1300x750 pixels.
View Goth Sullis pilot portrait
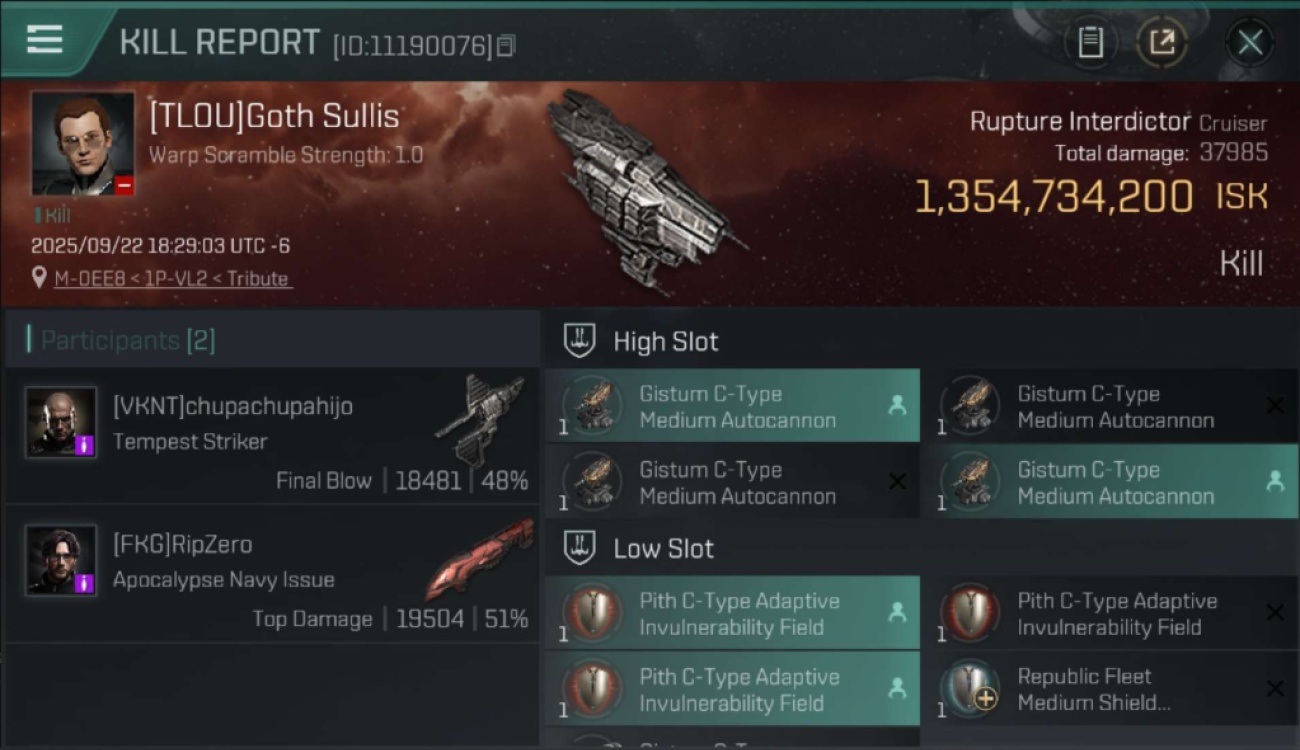coord(82,143)
